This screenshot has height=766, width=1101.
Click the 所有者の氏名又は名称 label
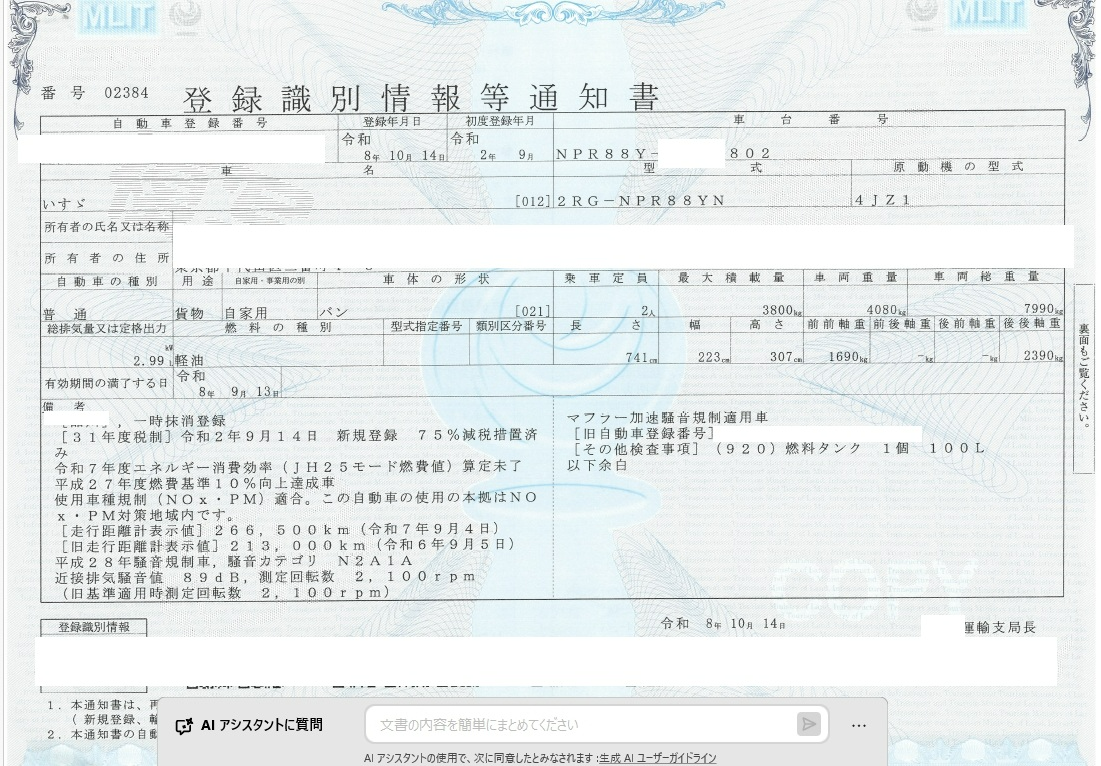(x=106, y=227)
